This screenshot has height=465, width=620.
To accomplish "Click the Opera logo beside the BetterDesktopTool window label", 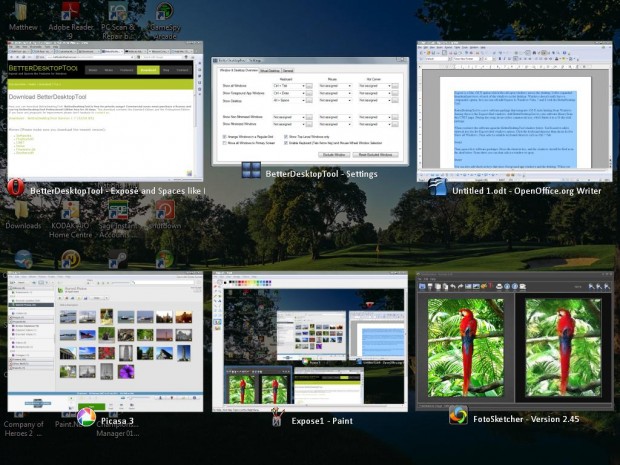I will click(16, 187).
